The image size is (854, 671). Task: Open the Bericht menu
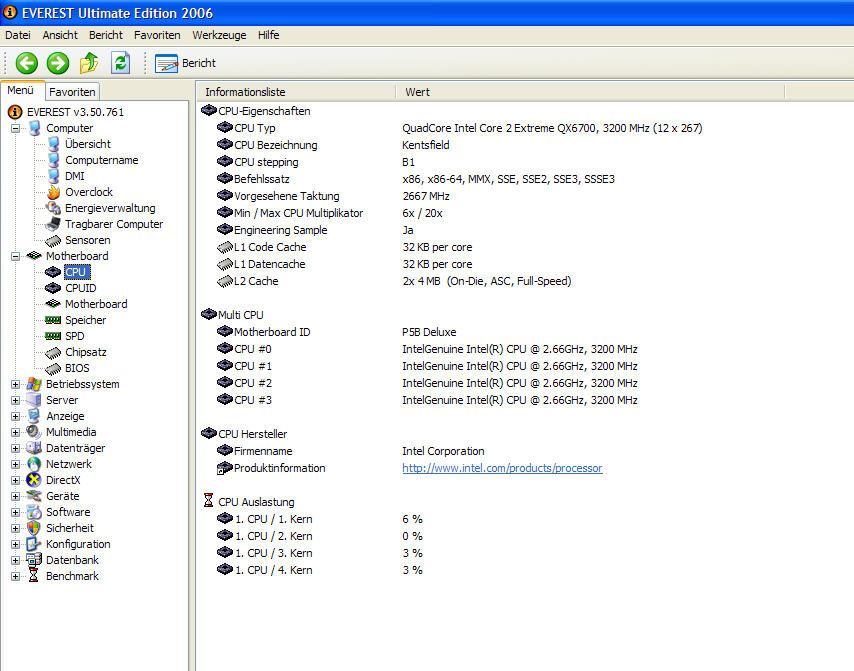click(106, 35)
